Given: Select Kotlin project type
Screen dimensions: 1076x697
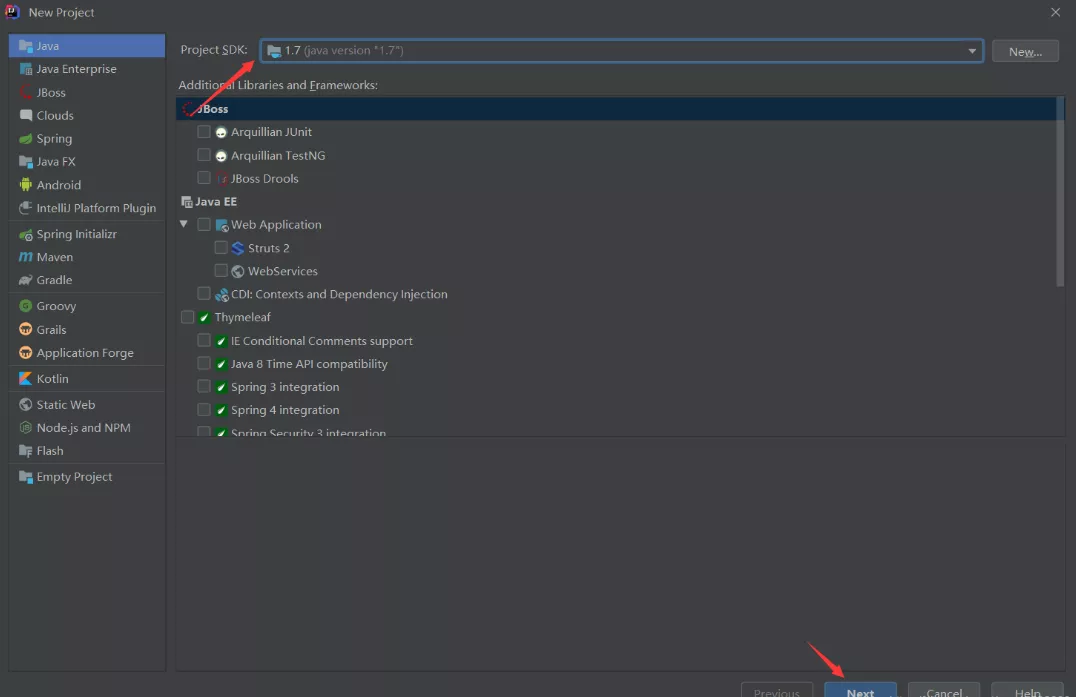Looking at the screenshot, I should 86,379.
